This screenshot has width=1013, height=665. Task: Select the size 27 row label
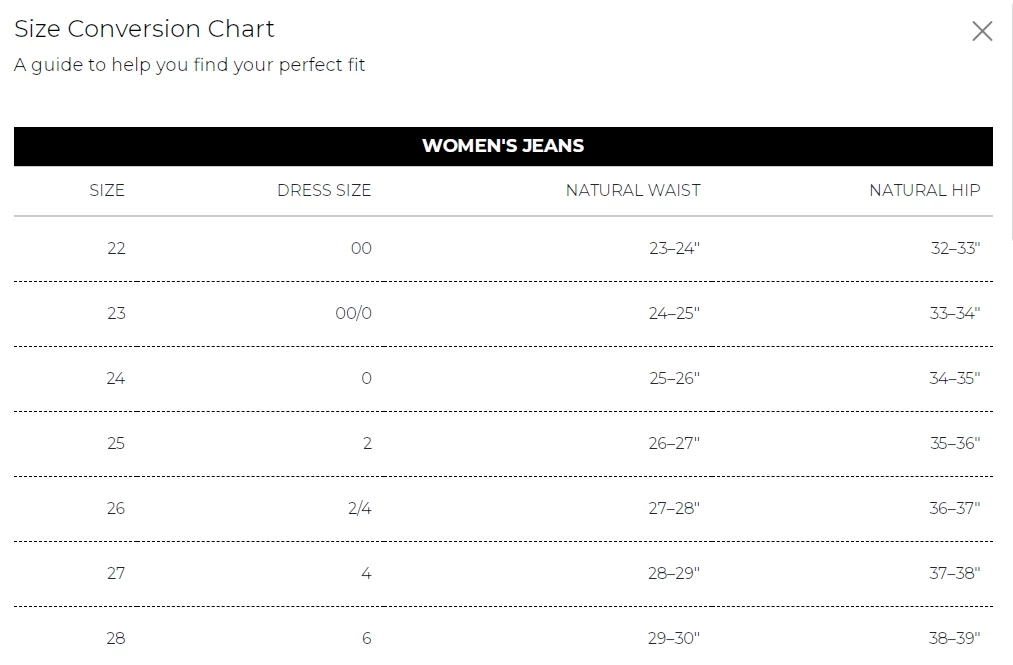click(x=116, y=573)
